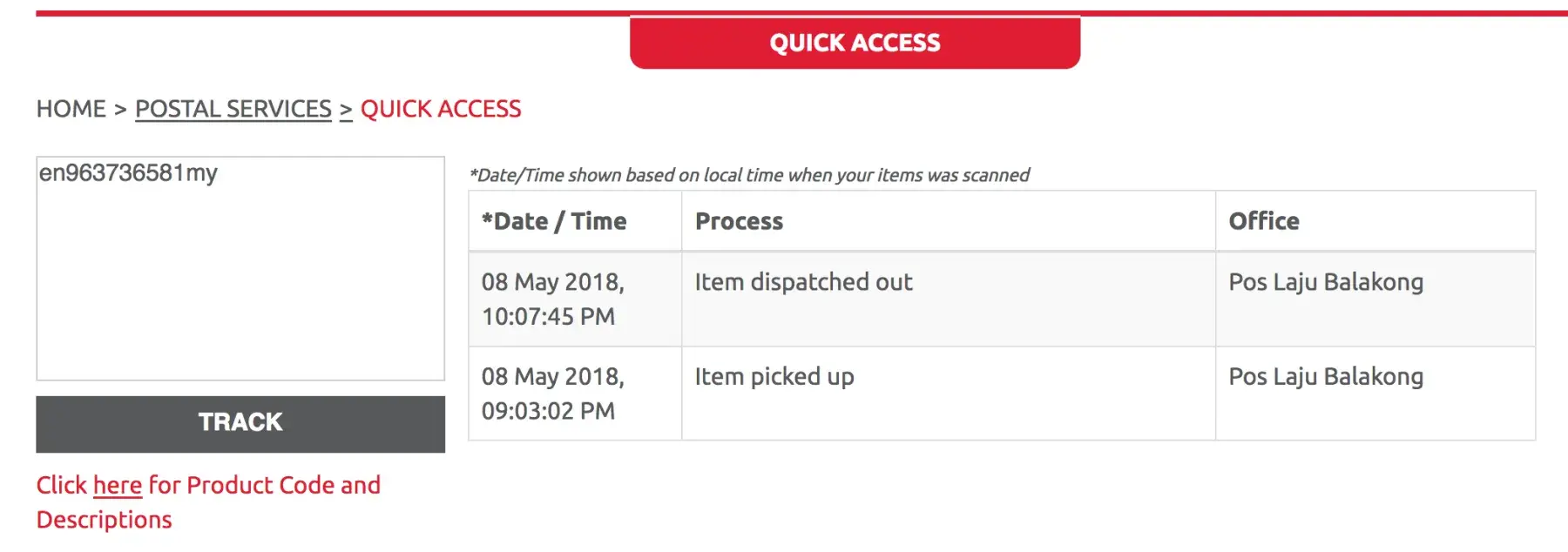Viewport: 1568px width, 552px height.
Task: Click the 'Process' column header
Action: pos(740,221)
